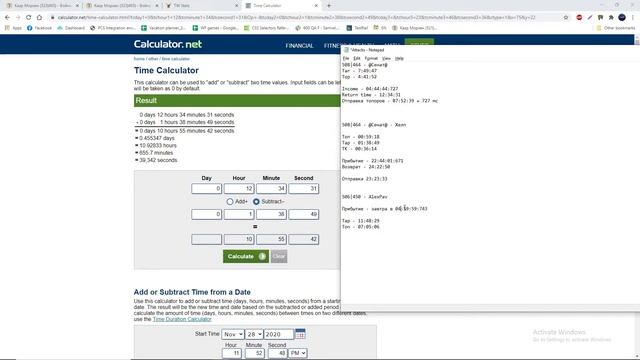Open Notepad's Edit menu
Screen dimensions: 640x360
356,58
